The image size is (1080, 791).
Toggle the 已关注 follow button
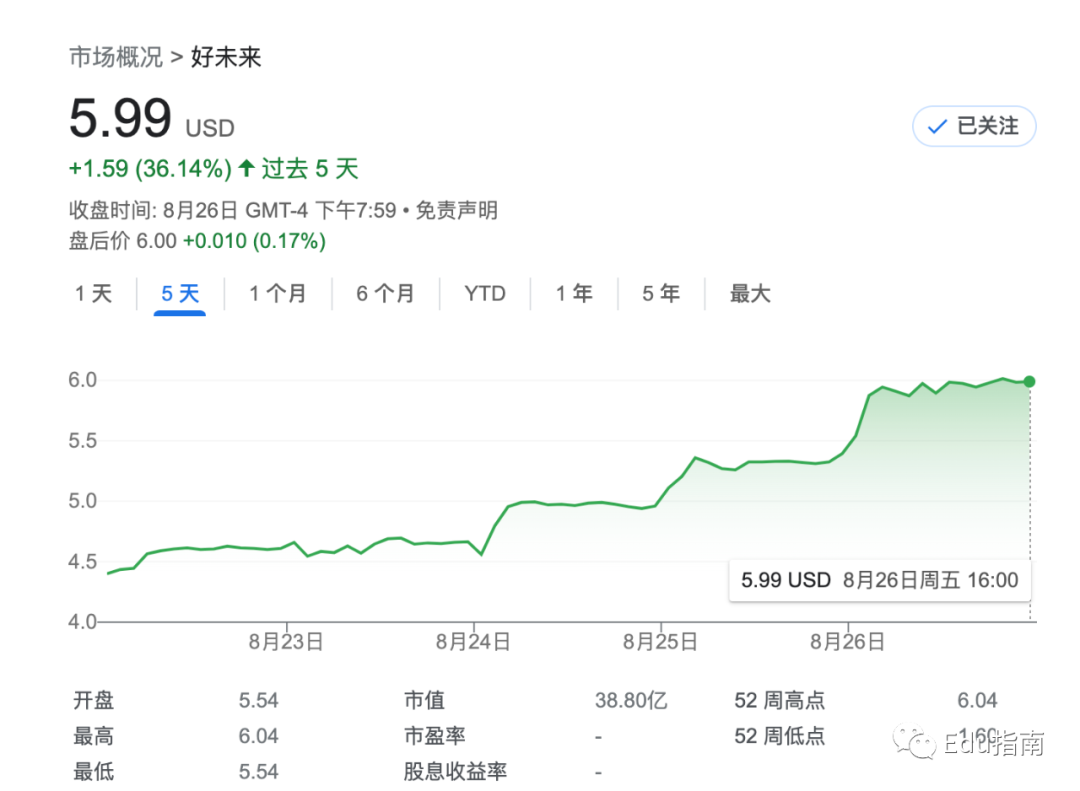click(x=974, y=126)
